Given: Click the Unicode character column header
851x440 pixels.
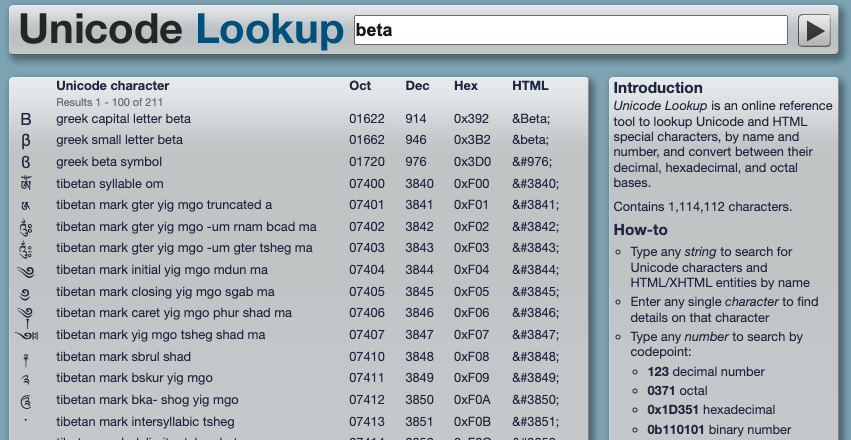Looking at the screenshot, I should tap(113, 86).
